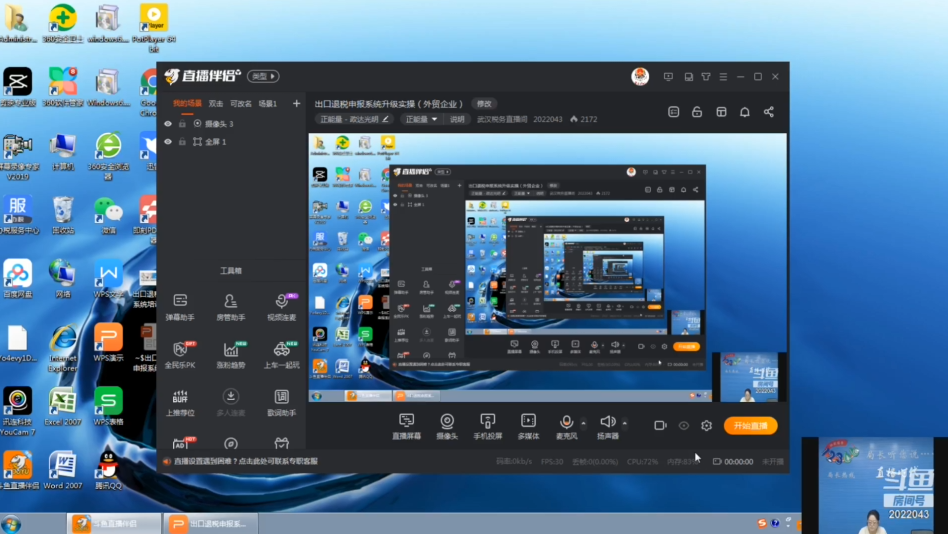Launch the 视频连麦 video co-host tool
Screen dimensions: 948x534
281,307
